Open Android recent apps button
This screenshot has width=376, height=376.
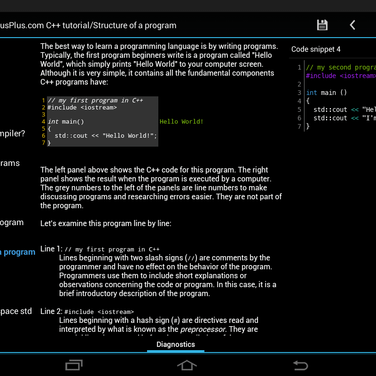tap(74, 365)
